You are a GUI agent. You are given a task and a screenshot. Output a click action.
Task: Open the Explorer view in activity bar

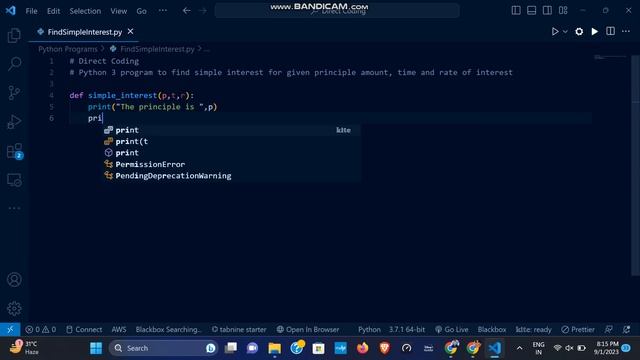click(14, 36)
